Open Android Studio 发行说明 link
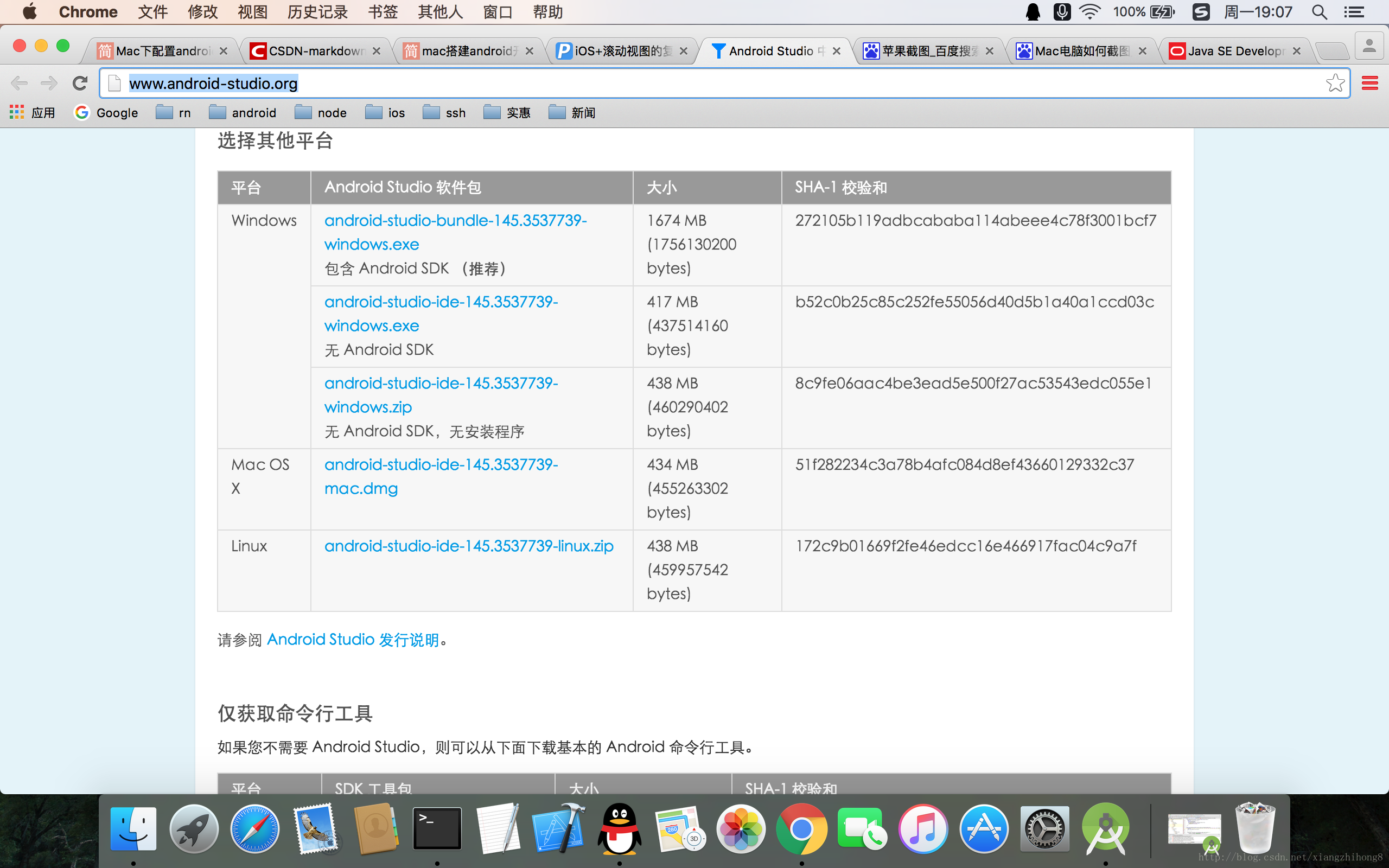The height and width of the screenshot is (868, 1389). point(353,640)
